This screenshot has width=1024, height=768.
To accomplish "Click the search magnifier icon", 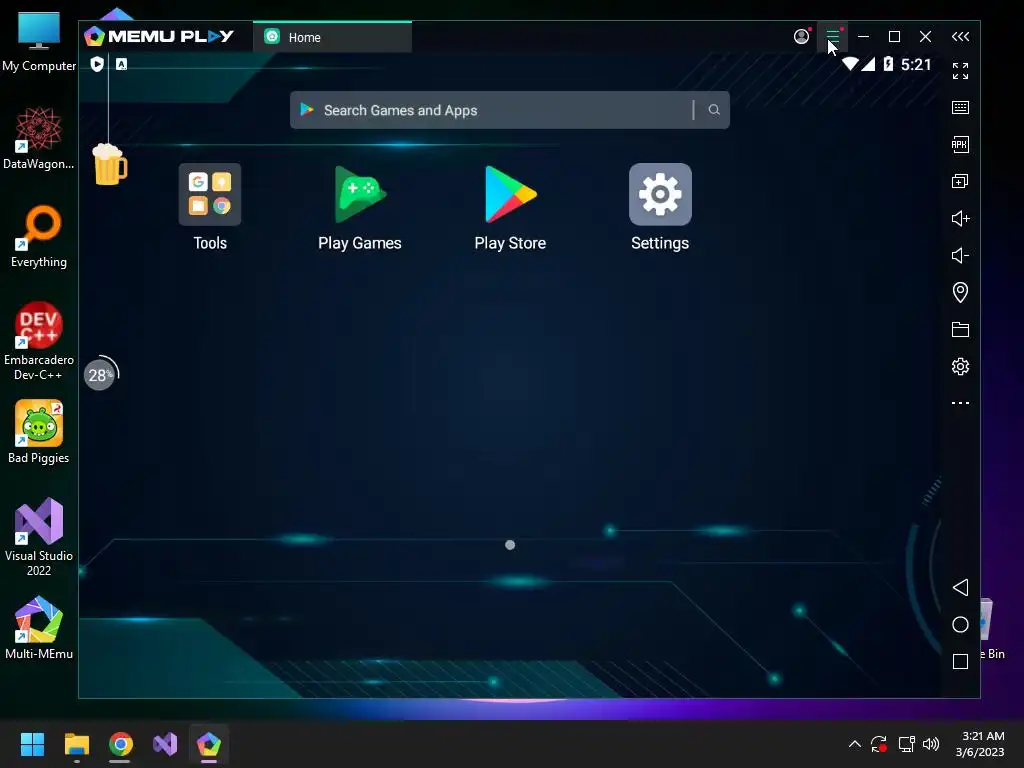I will pyautogui.click(x=714, y=110).
